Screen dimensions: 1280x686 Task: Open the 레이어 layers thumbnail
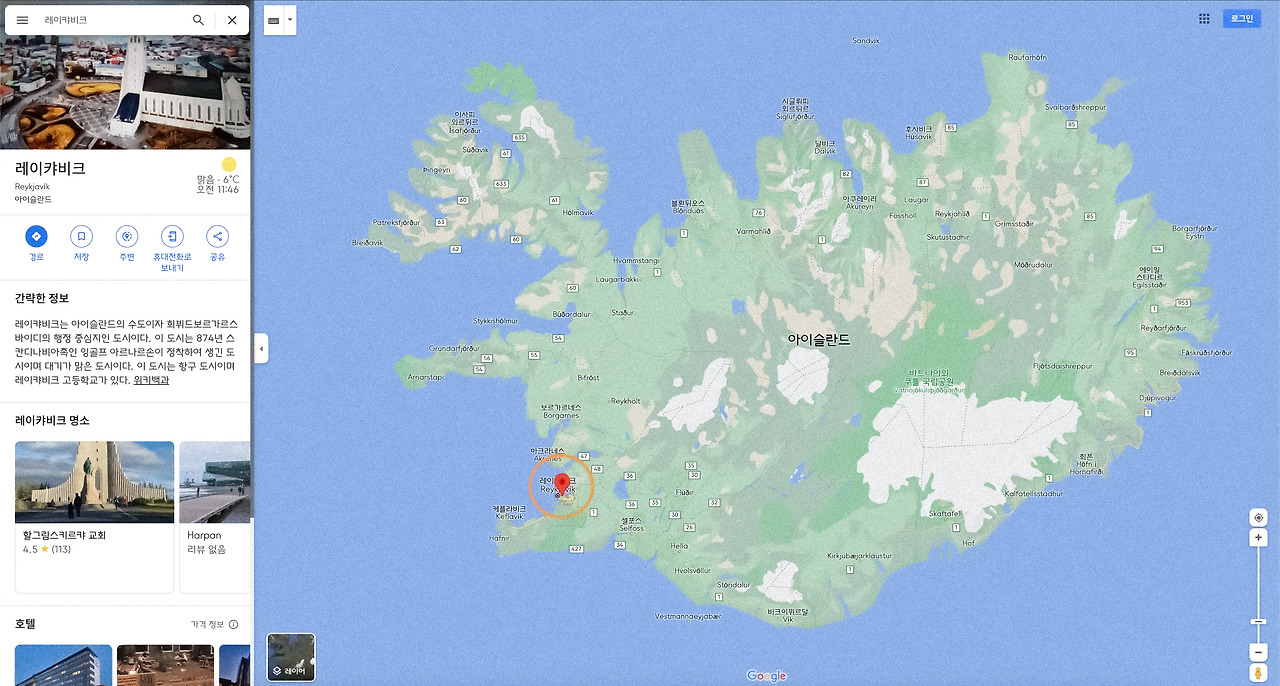(291, 657)
